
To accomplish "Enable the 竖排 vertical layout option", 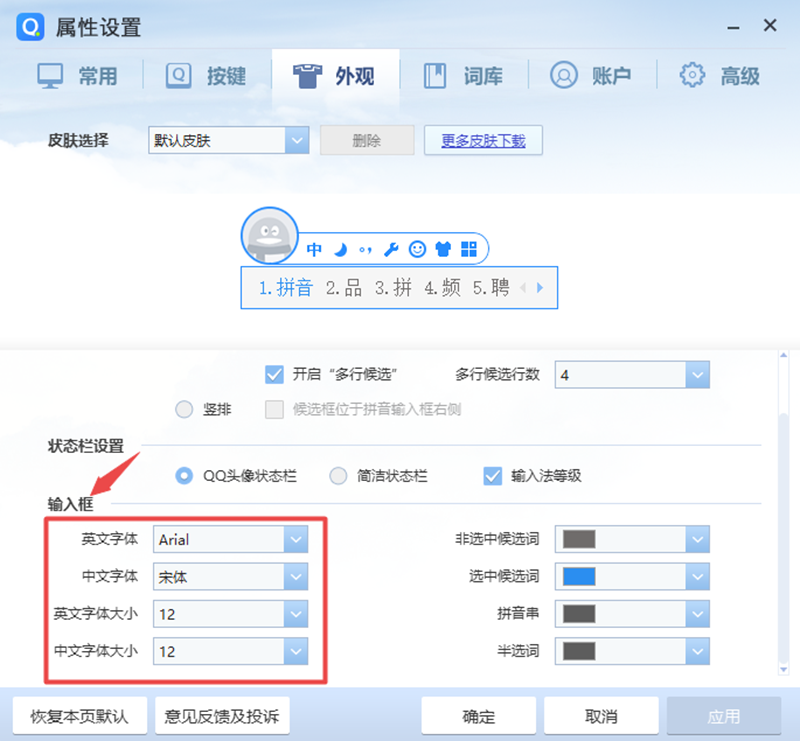I will (183, 409).
